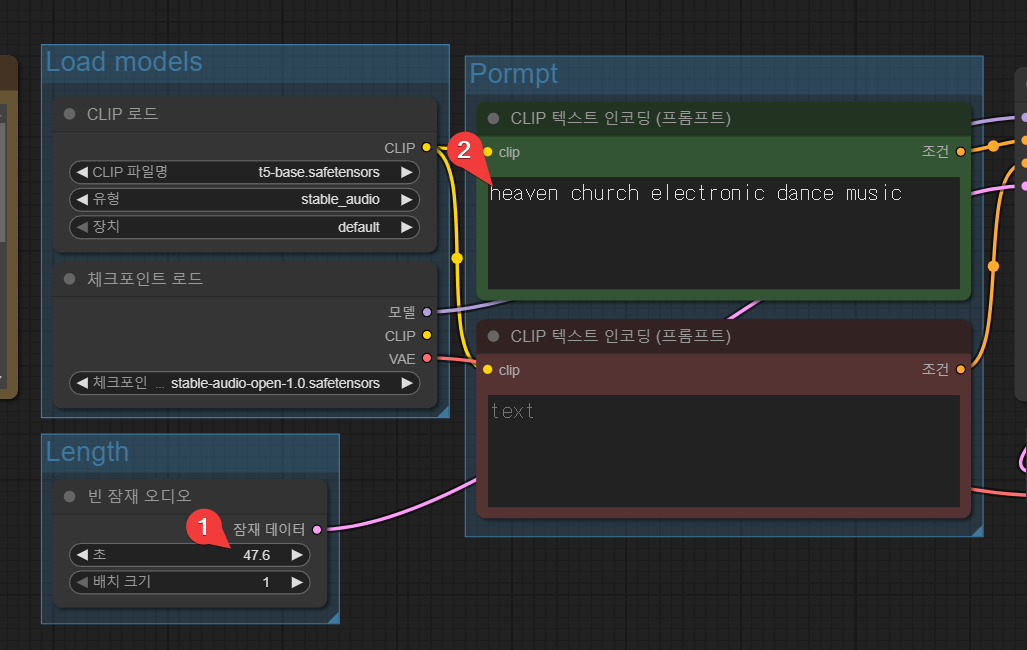
Task: Click the clip input port on the red node
Action: pyautogui.click(x=487, y=370)
